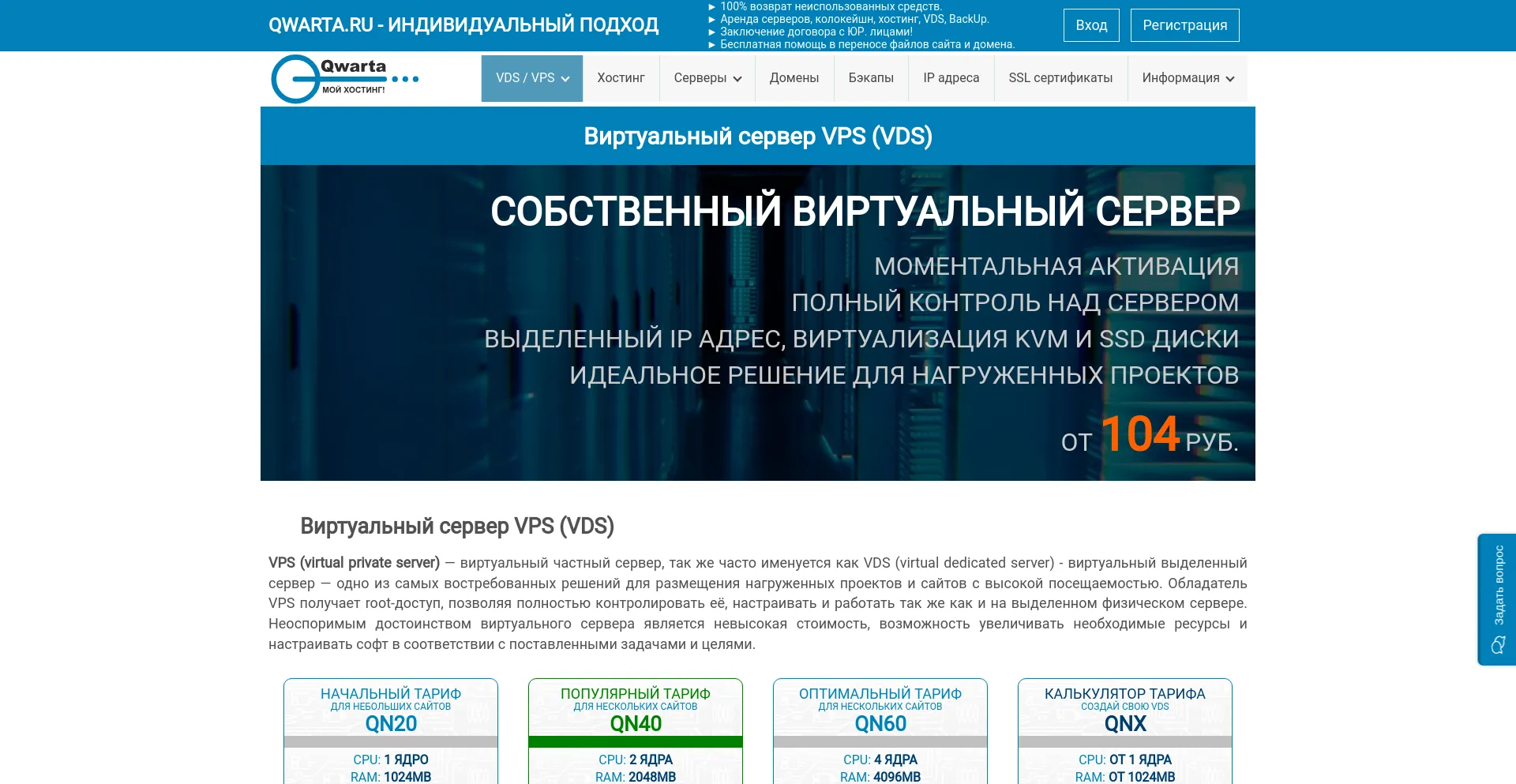This screenshot has width=1516, height=784.
Task: Click the СОБСТВЕННЫЙ ВИРТУАЛЬНЫЙ СЕРВЕР headline
Action: (865, 211)
